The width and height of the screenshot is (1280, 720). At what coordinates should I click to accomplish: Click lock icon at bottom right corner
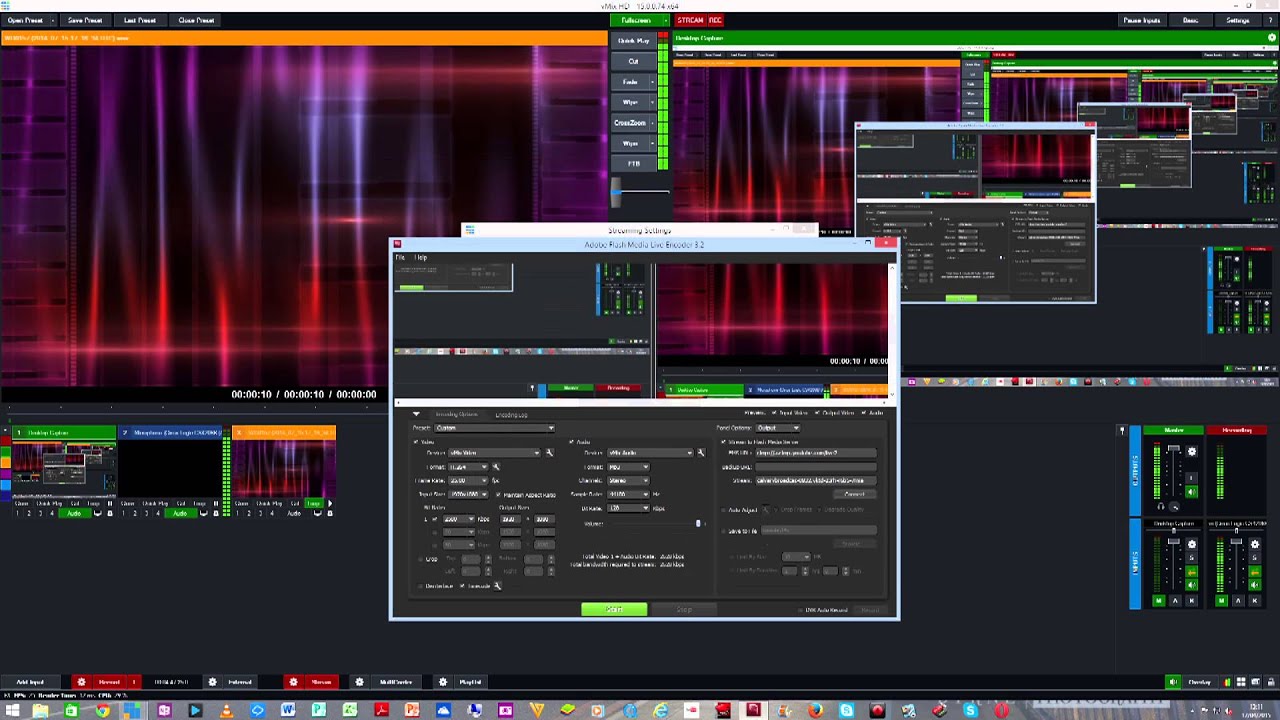click(x=1271, y=682)
